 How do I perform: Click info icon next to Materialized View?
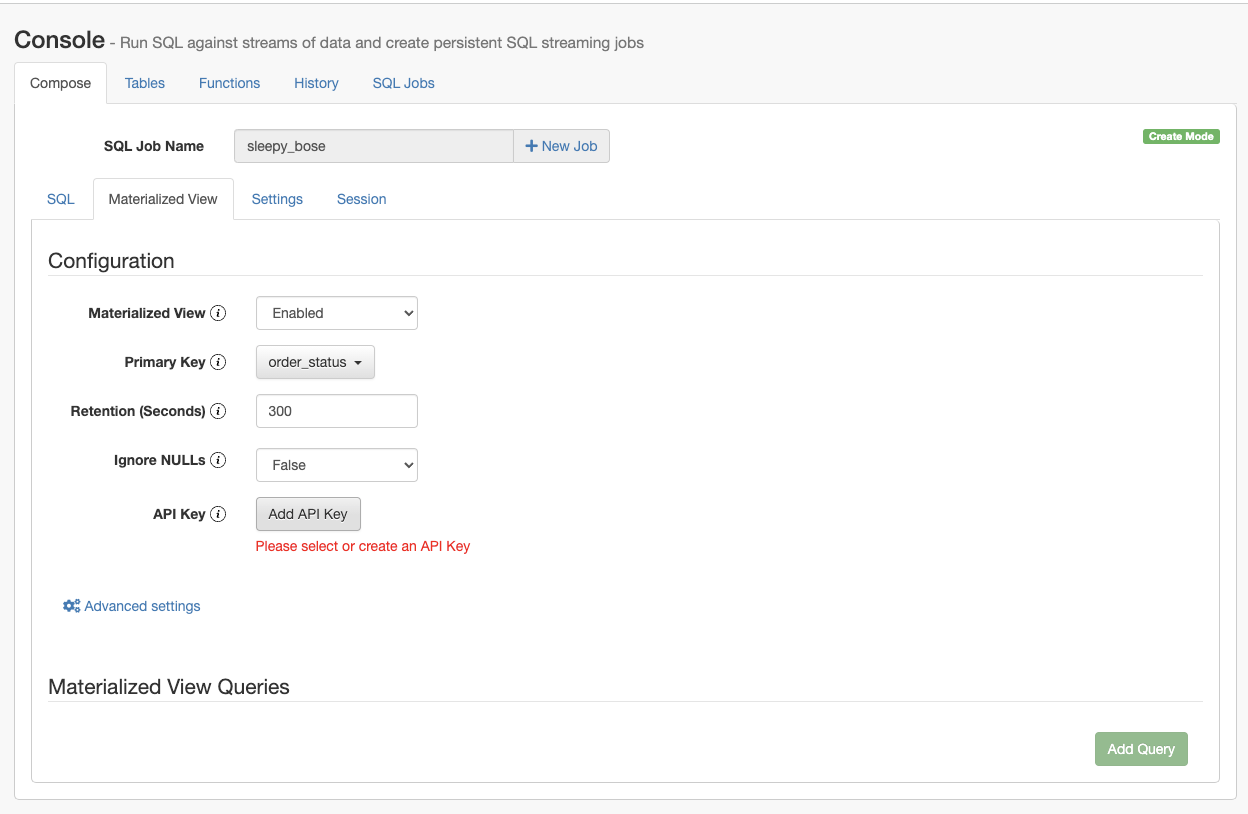click(x=218, y=313)
